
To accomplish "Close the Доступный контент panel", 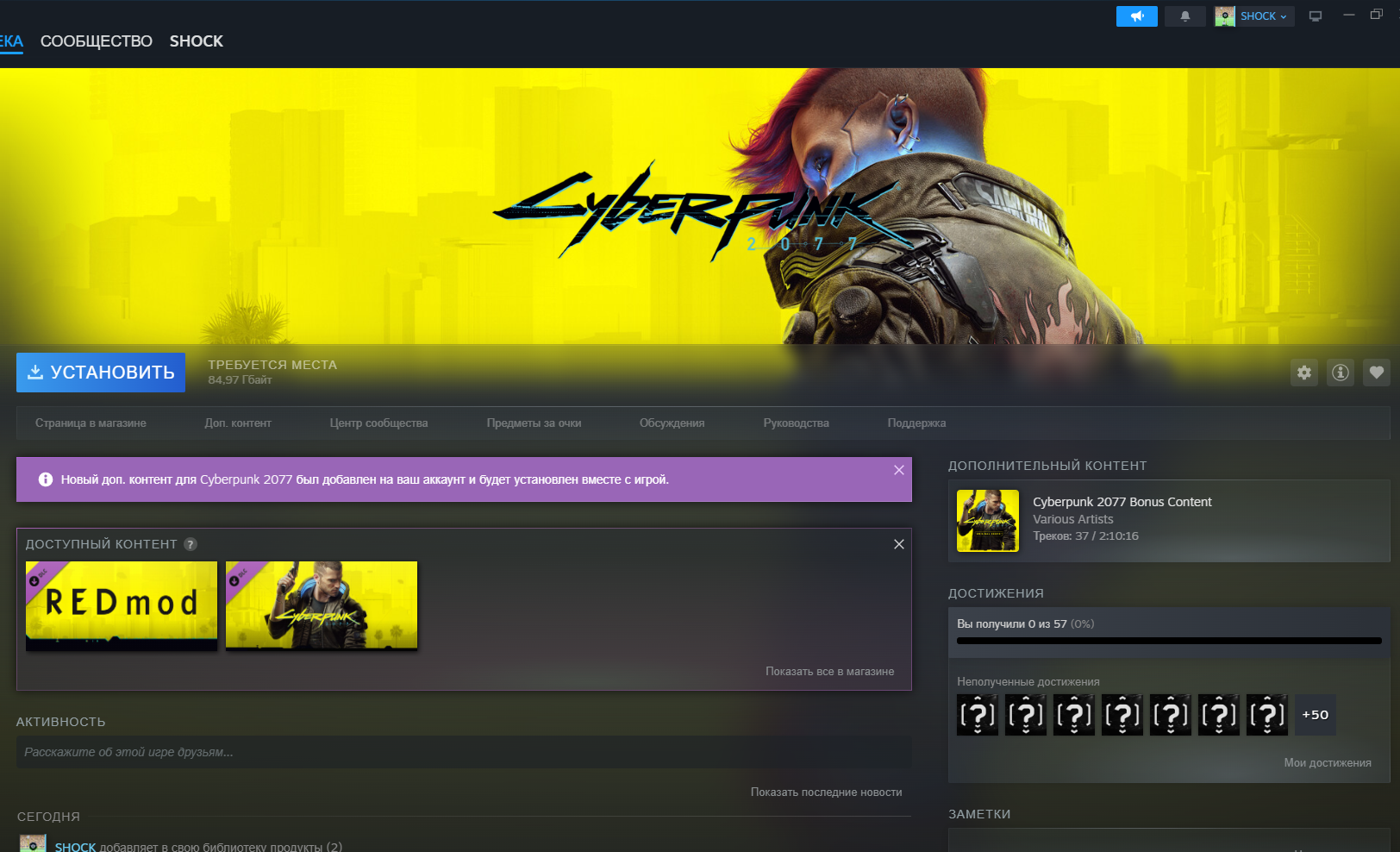I will (x=898, y=544).
